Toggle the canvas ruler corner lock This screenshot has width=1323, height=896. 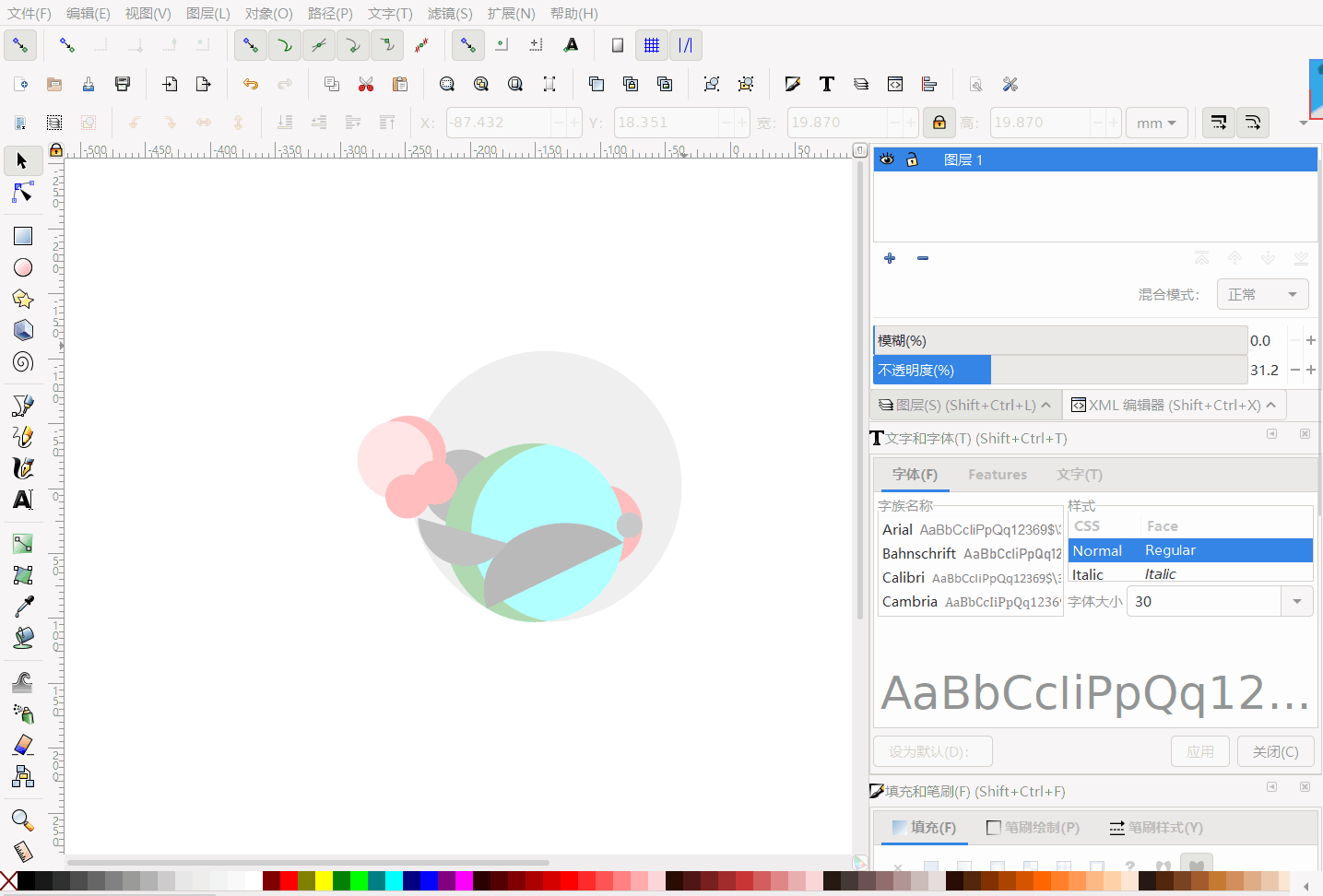pyautogui.click(x=56, y=150)
